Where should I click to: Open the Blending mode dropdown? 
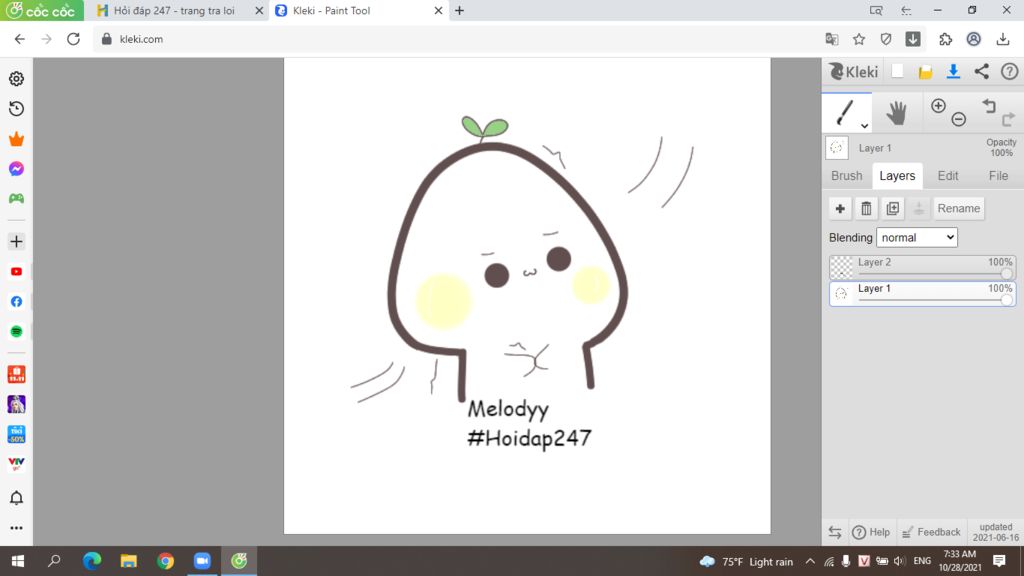(917, 238)
